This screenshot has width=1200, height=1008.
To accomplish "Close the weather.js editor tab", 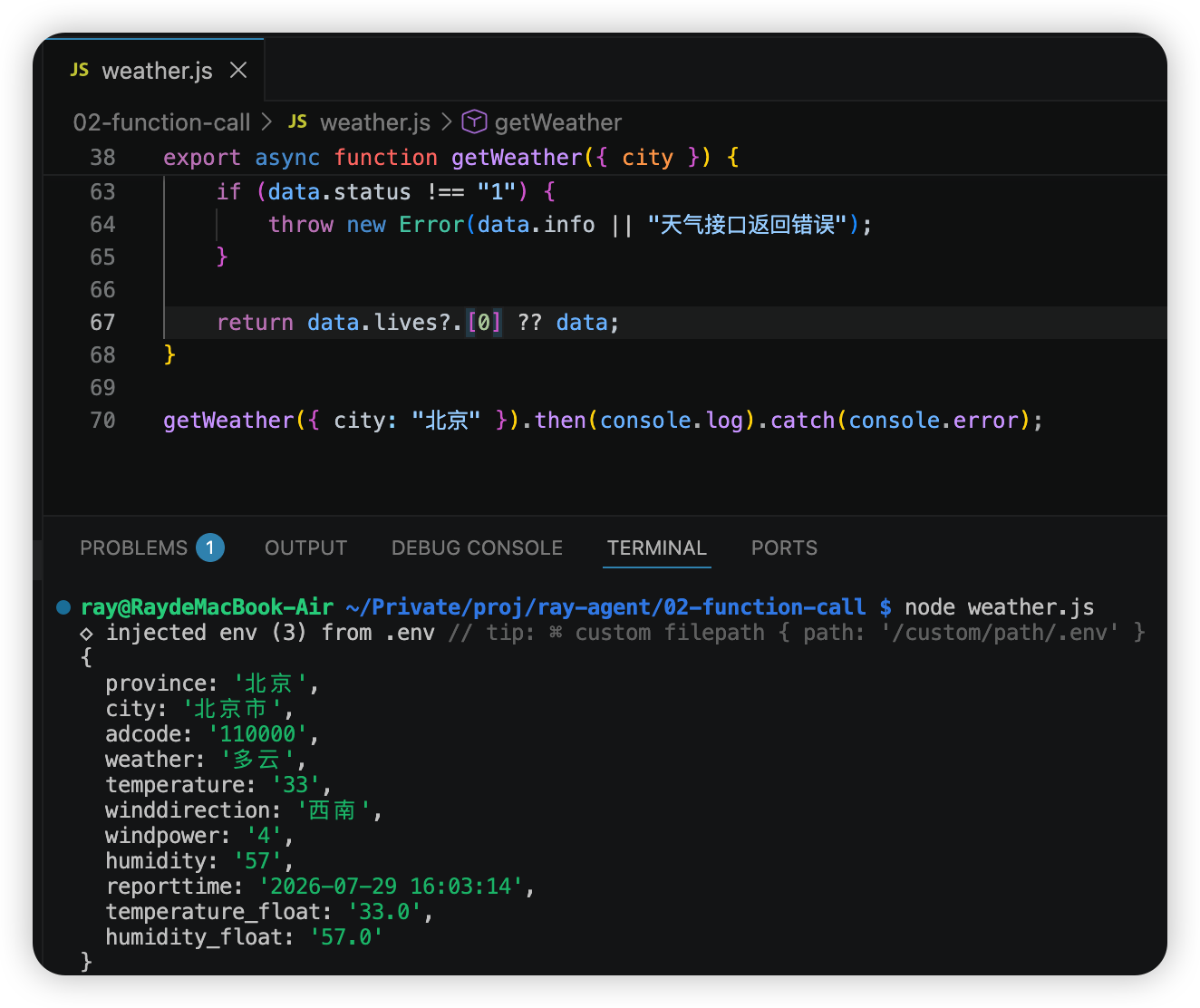I will point(238,70).
